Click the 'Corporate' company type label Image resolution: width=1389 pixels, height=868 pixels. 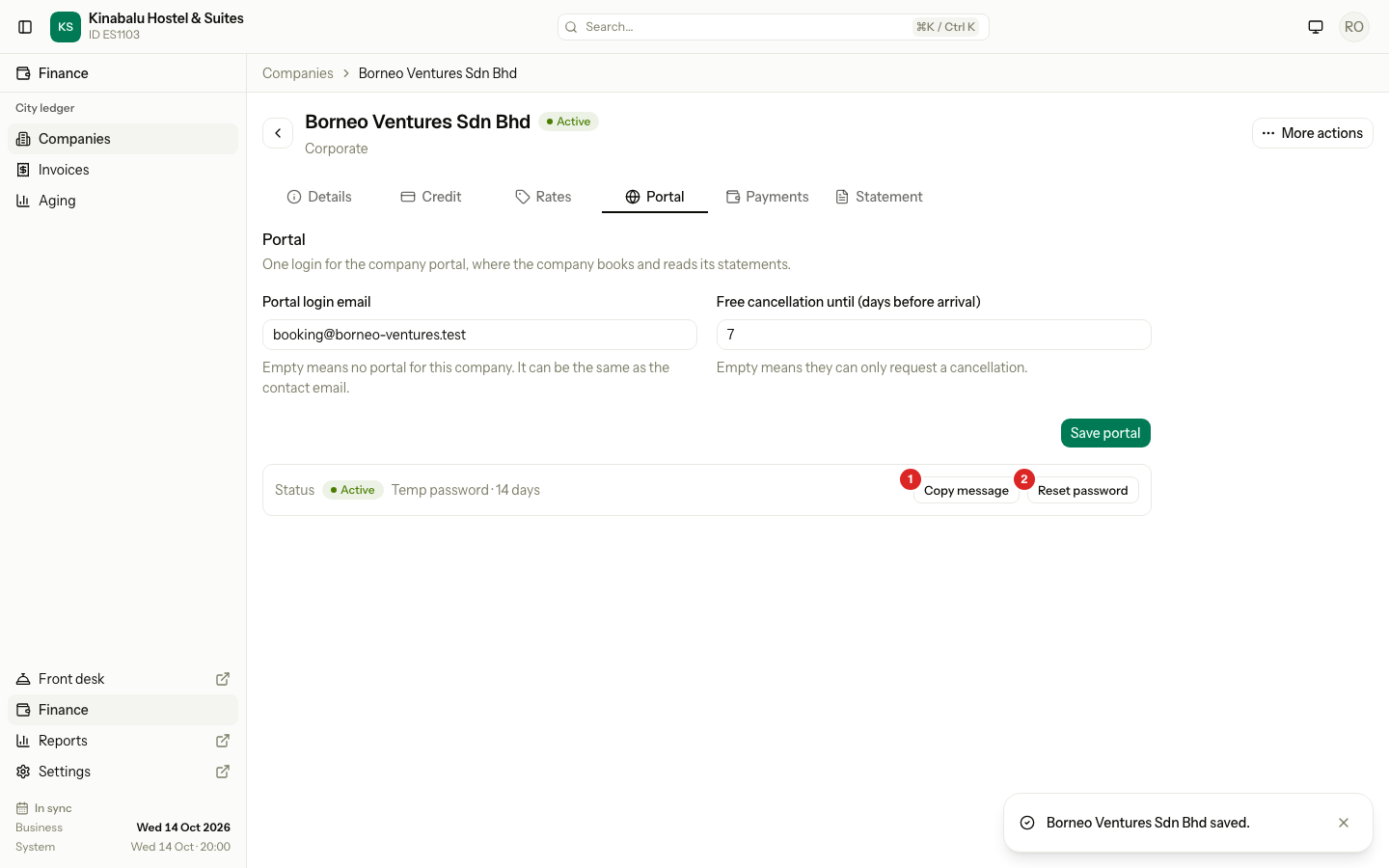tap(337, 149)
